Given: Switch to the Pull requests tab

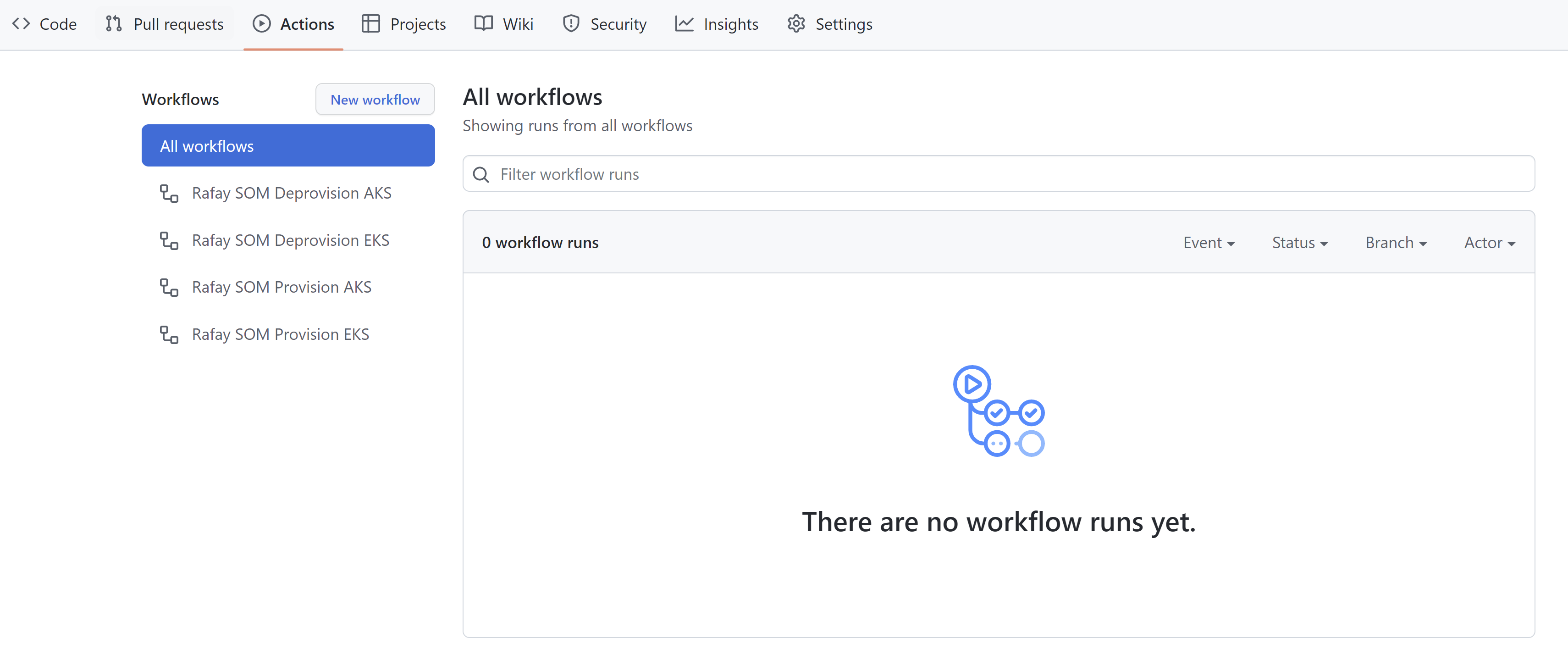Looking at the screenshot, I should pyautogui.click(x=164, y=24).
